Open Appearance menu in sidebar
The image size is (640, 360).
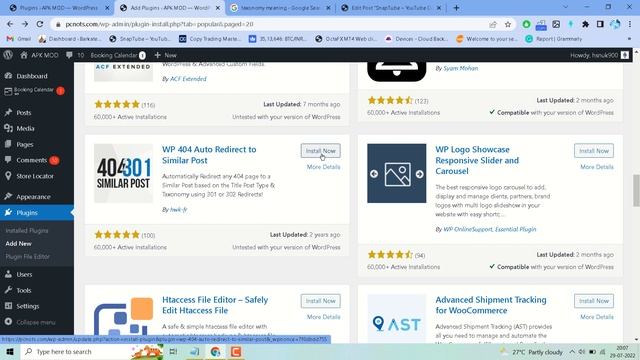click(33, 197)
